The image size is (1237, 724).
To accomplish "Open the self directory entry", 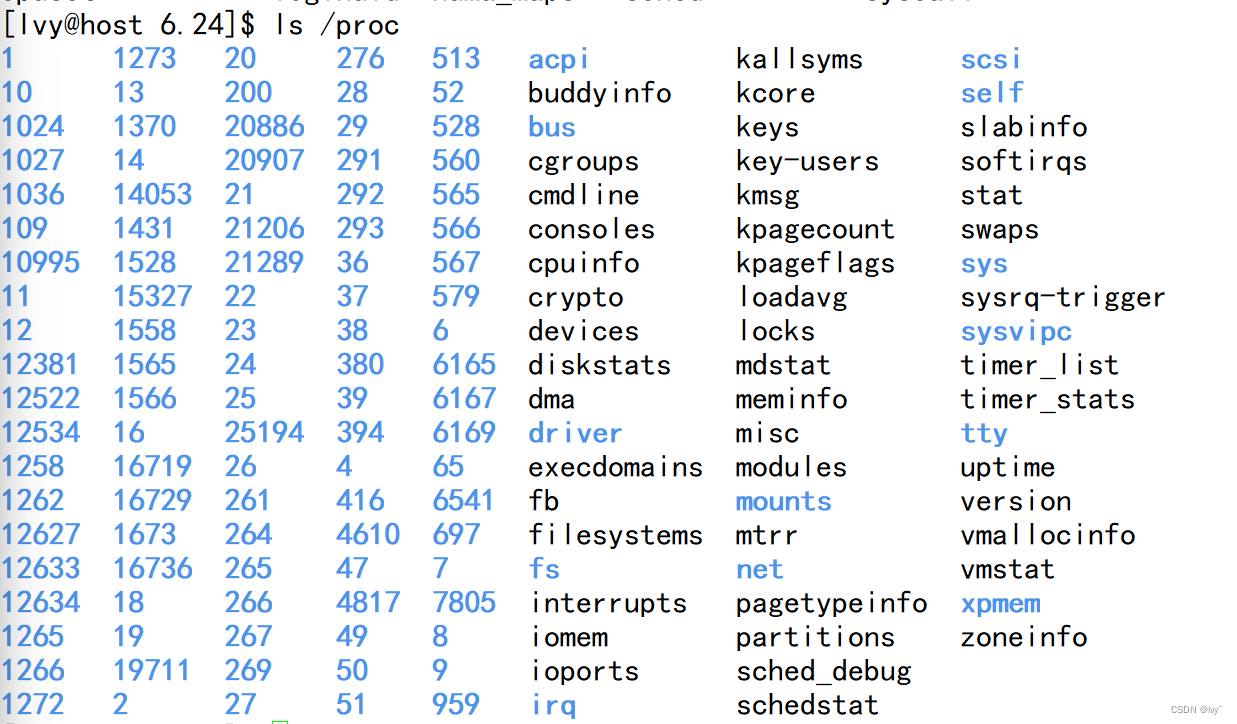I will 992,93.
